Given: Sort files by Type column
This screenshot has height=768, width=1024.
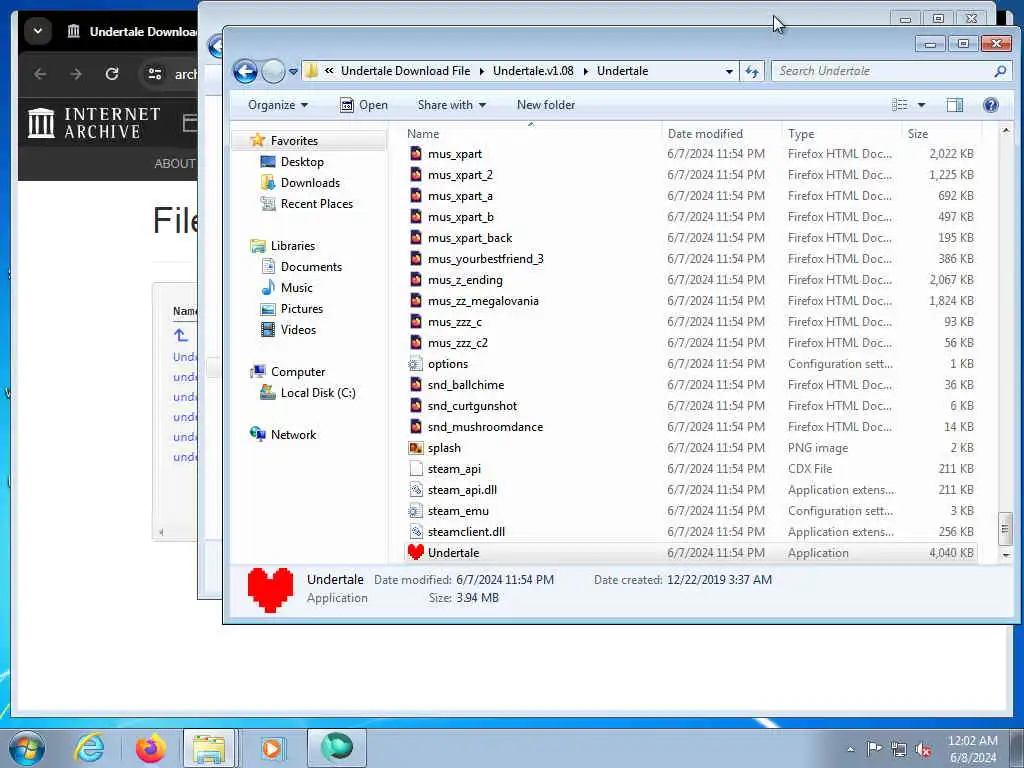Looking at the screenshot, I should coord(801,134).
